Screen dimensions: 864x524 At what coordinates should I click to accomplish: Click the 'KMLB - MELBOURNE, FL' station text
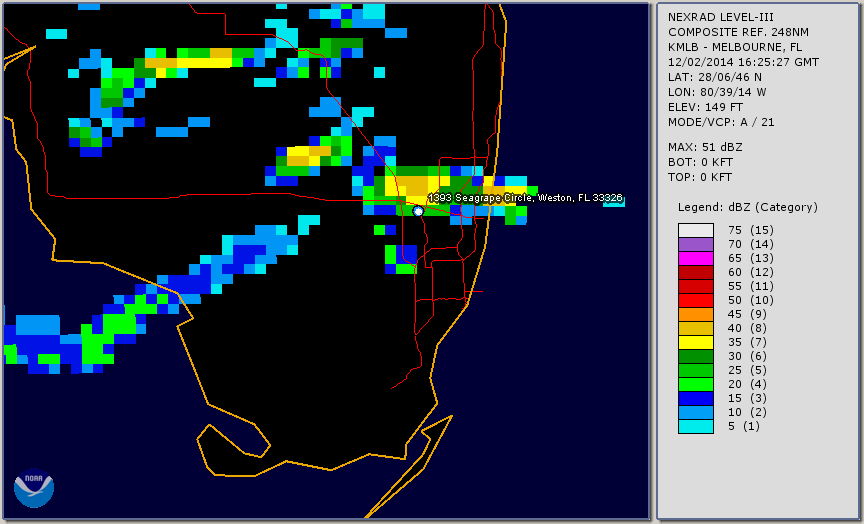coord(735,47)
